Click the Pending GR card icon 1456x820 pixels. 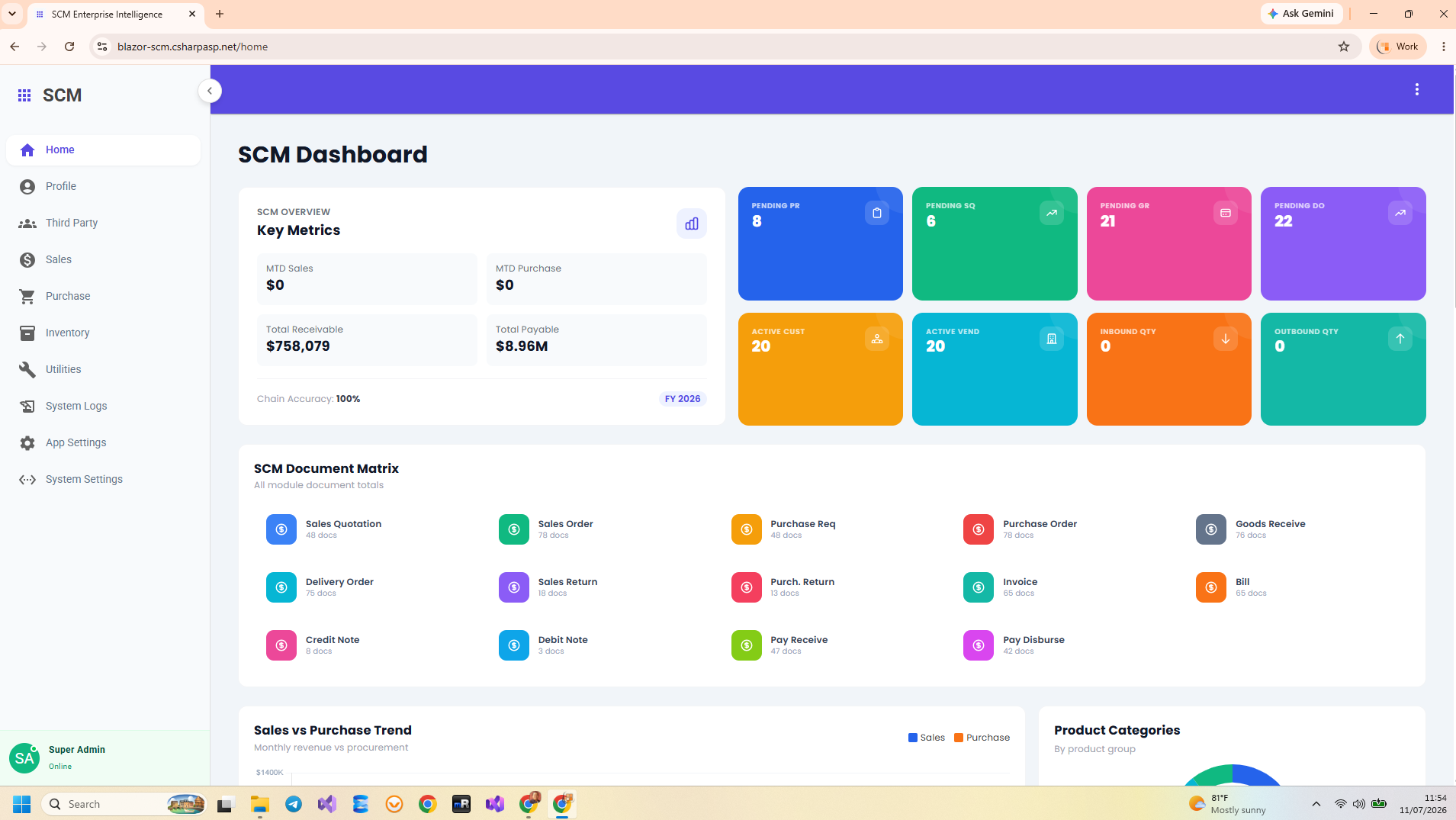pyautogui.click(x=1225, y=213)
